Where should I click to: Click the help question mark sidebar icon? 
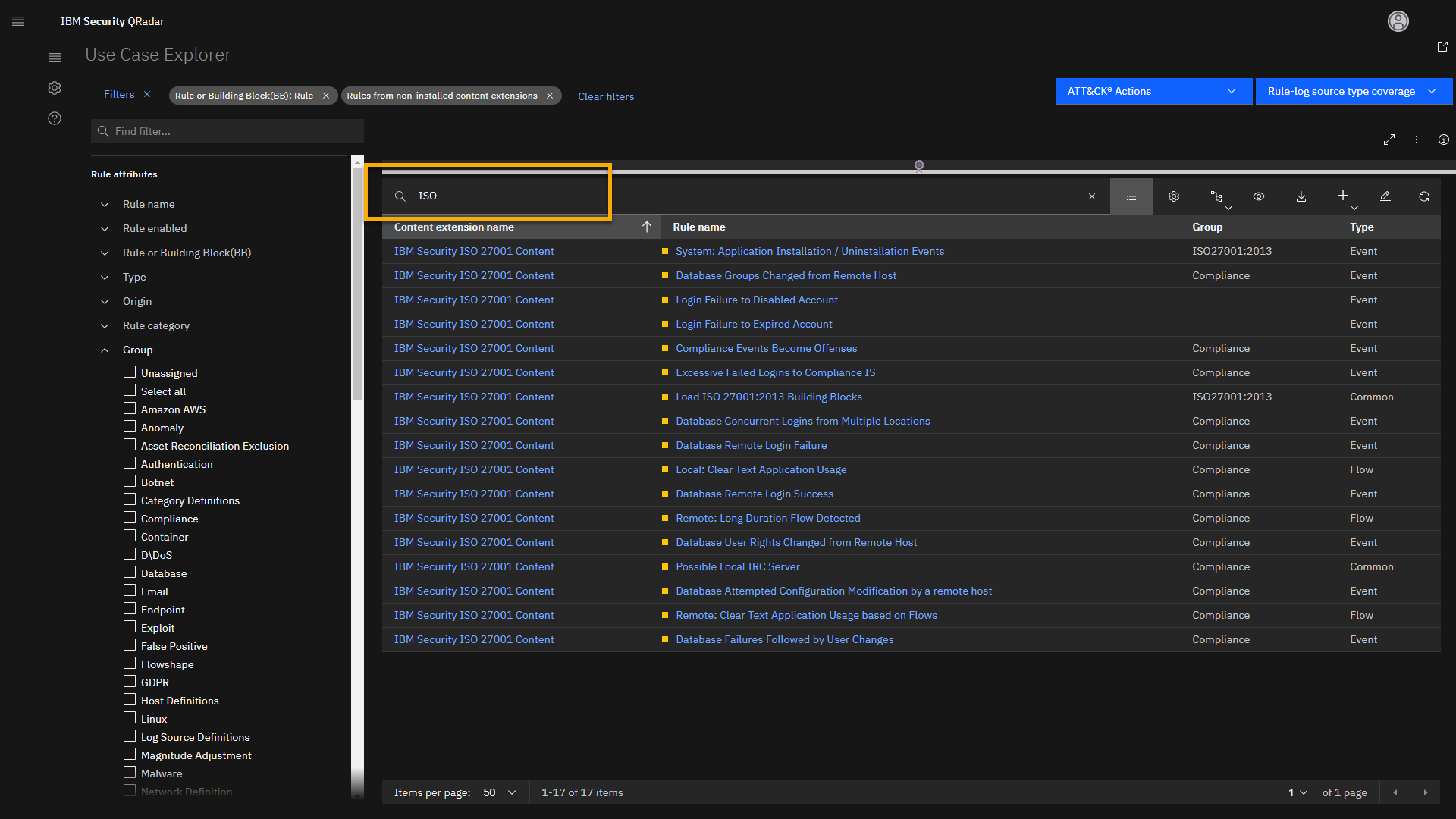[55, 118]
